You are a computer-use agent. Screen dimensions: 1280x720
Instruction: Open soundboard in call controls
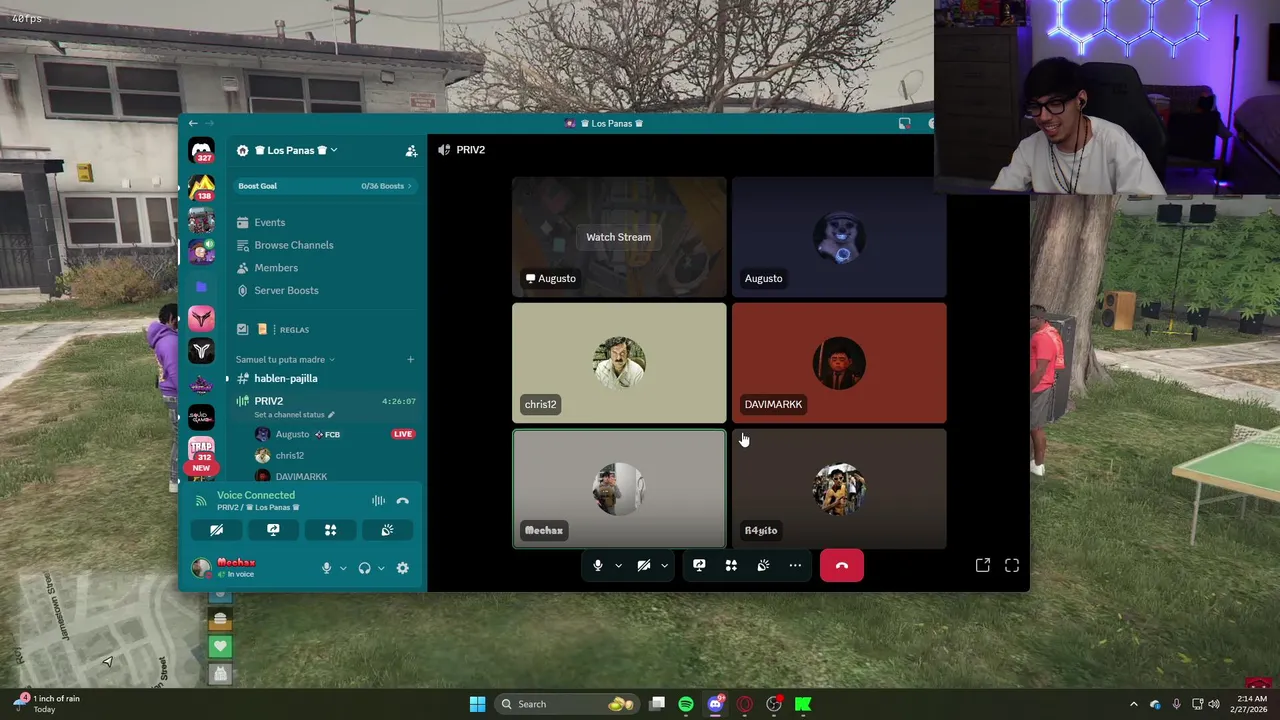(763, 566)
